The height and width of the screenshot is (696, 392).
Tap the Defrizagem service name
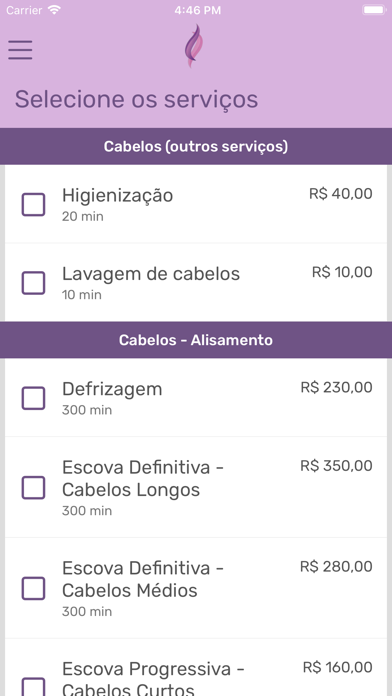(112, 389)
